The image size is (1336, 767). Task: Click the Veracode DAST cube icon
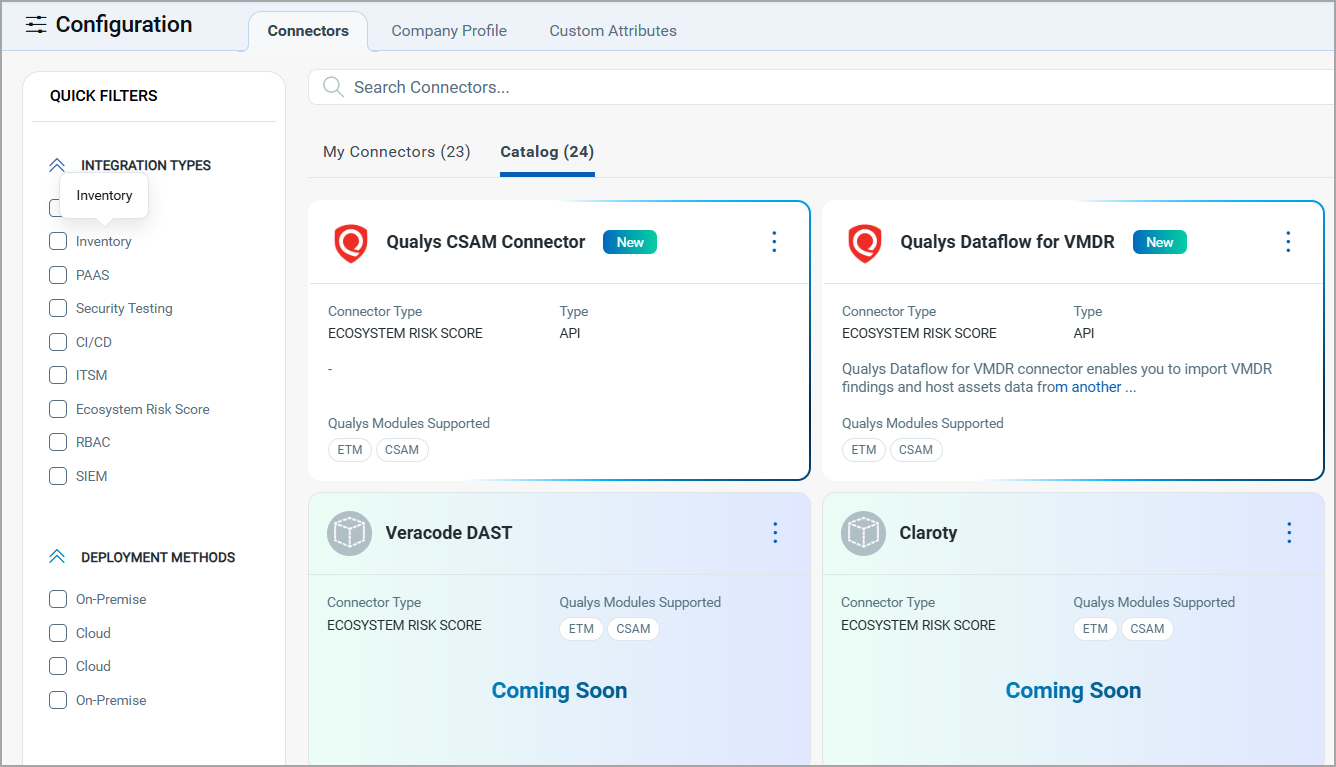[x=349, y=534]
